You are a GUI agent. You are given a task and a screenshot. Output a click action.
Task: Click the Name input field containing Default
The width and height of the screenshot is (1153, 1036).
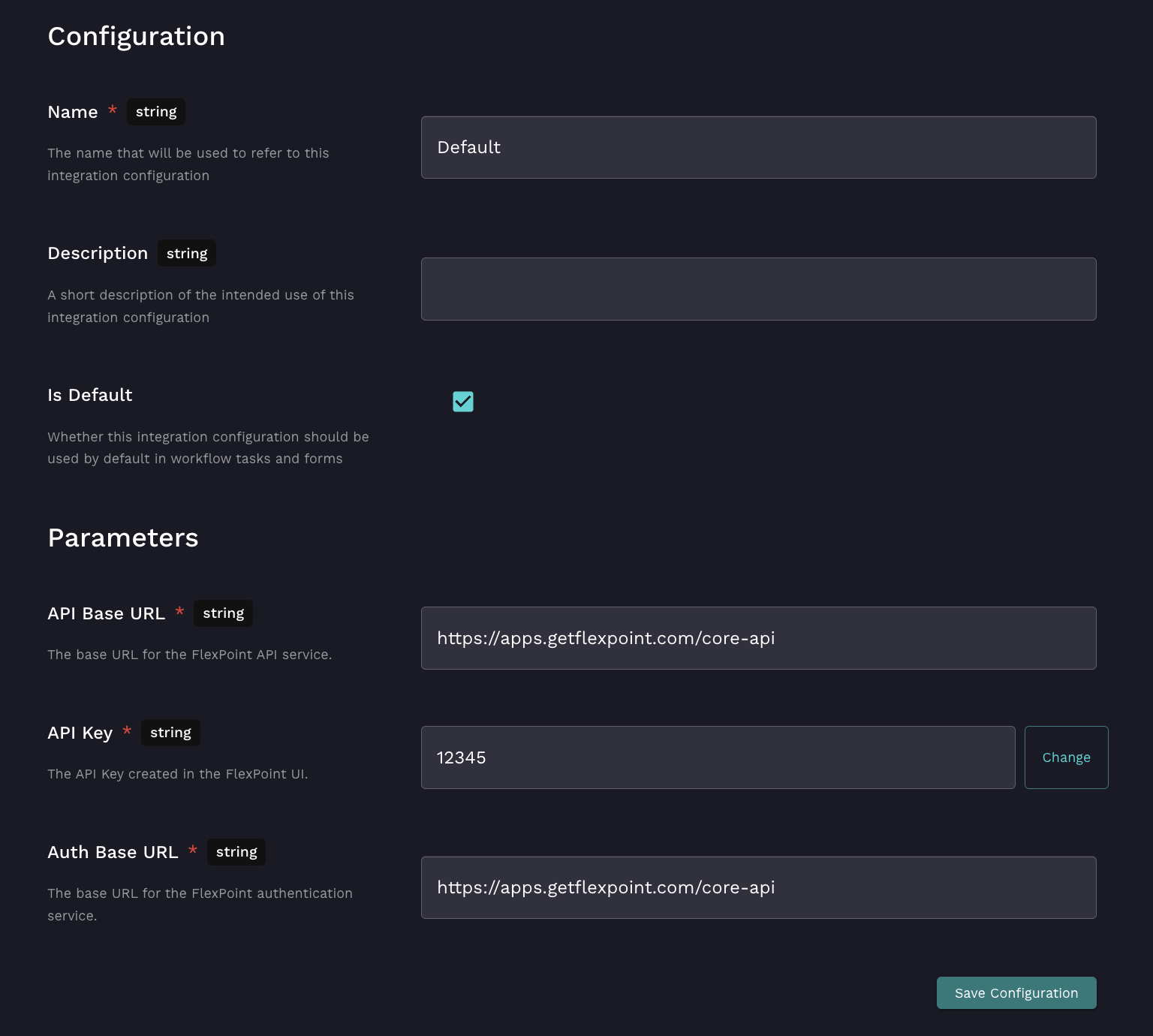pyautogui.click(x=758, y=147)
